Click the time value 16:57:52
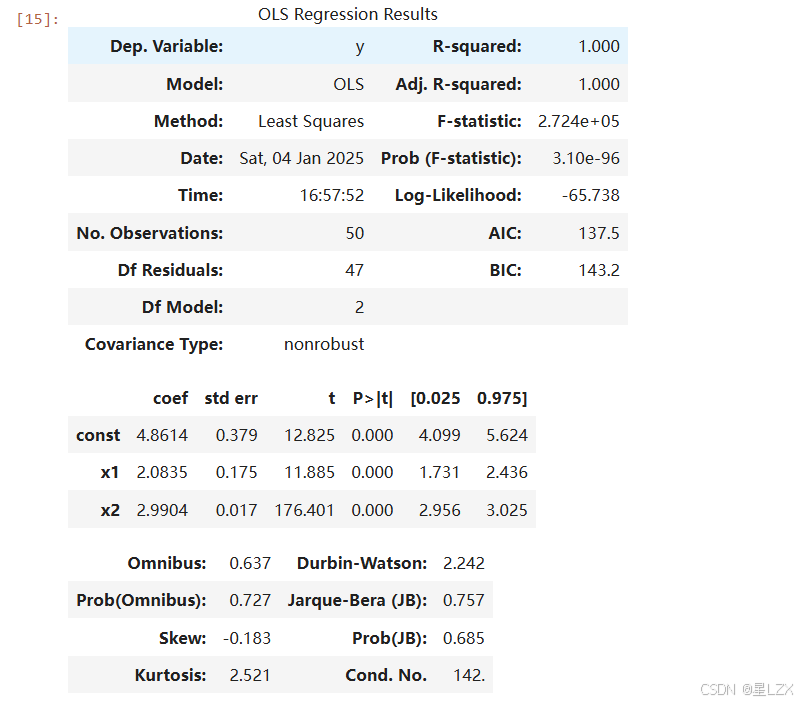 [332, 195]
